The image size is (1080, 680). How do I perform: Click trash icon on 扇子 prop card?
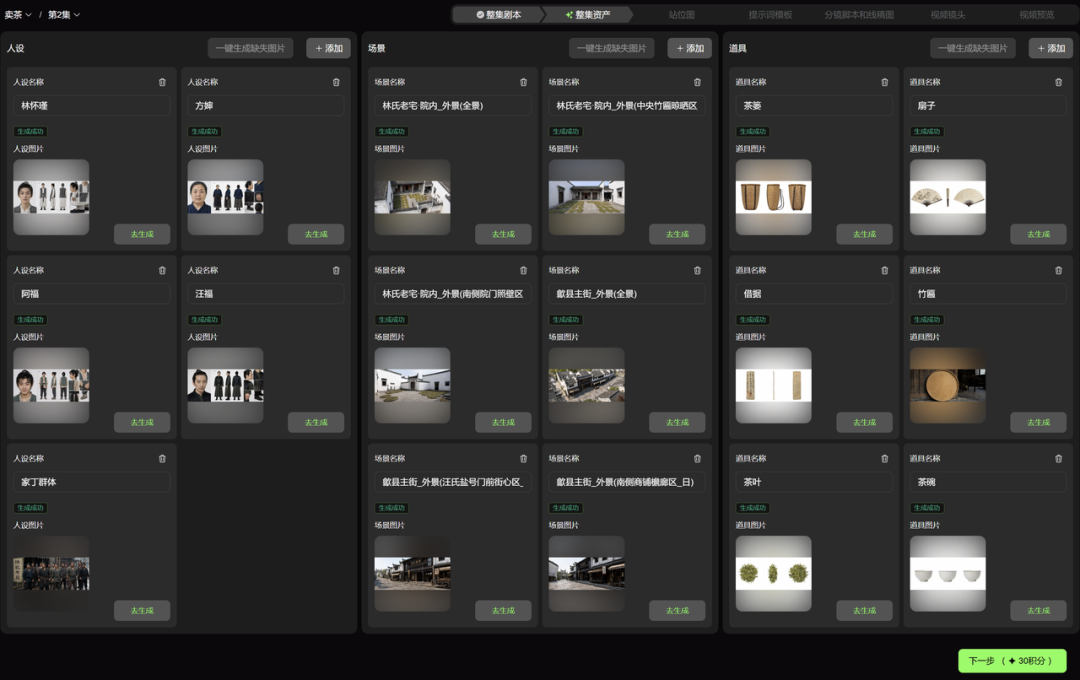[1059, 82]
